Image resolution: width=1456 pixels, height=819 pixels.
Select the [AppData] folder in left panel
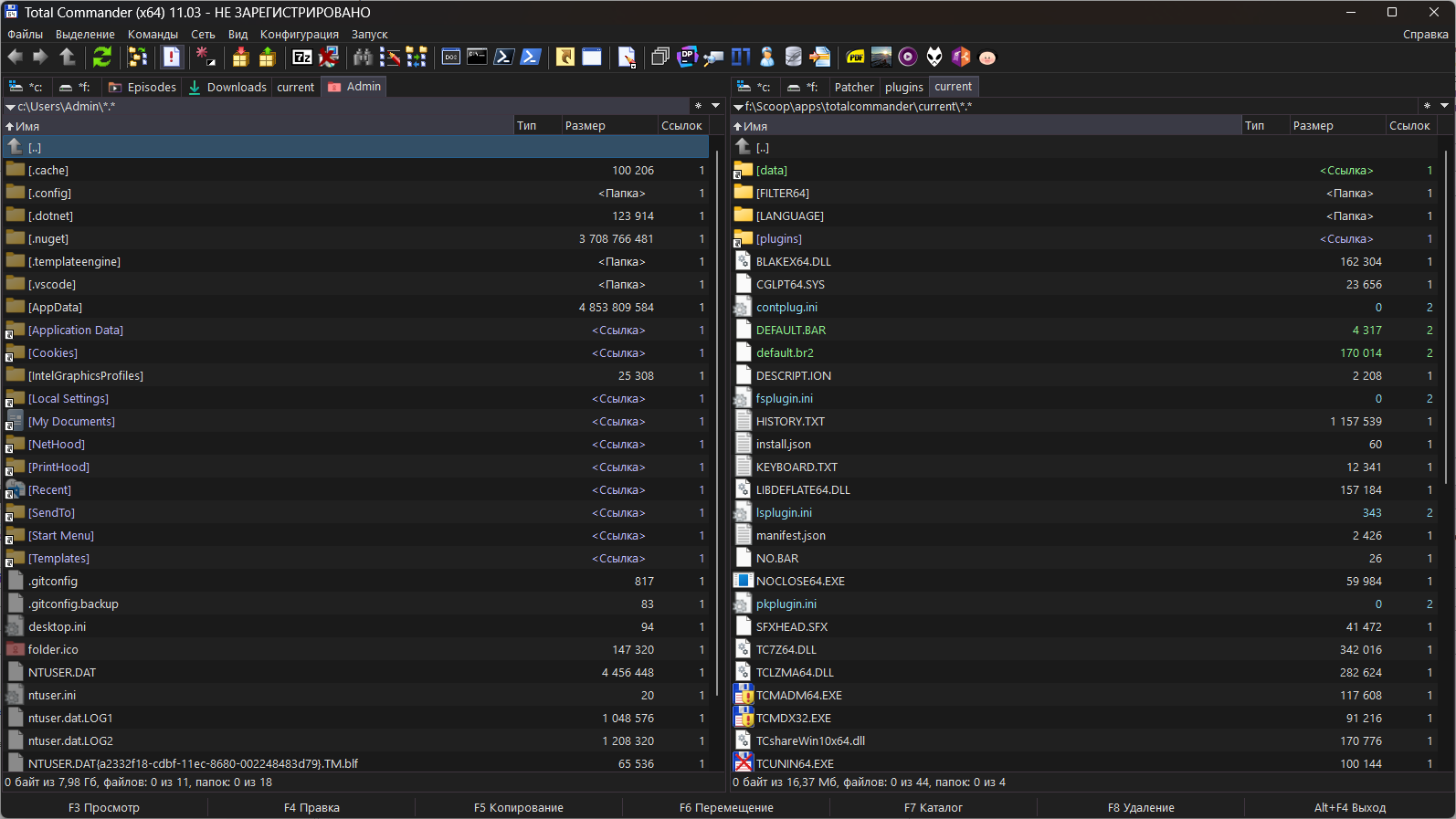tap(356, 307)
